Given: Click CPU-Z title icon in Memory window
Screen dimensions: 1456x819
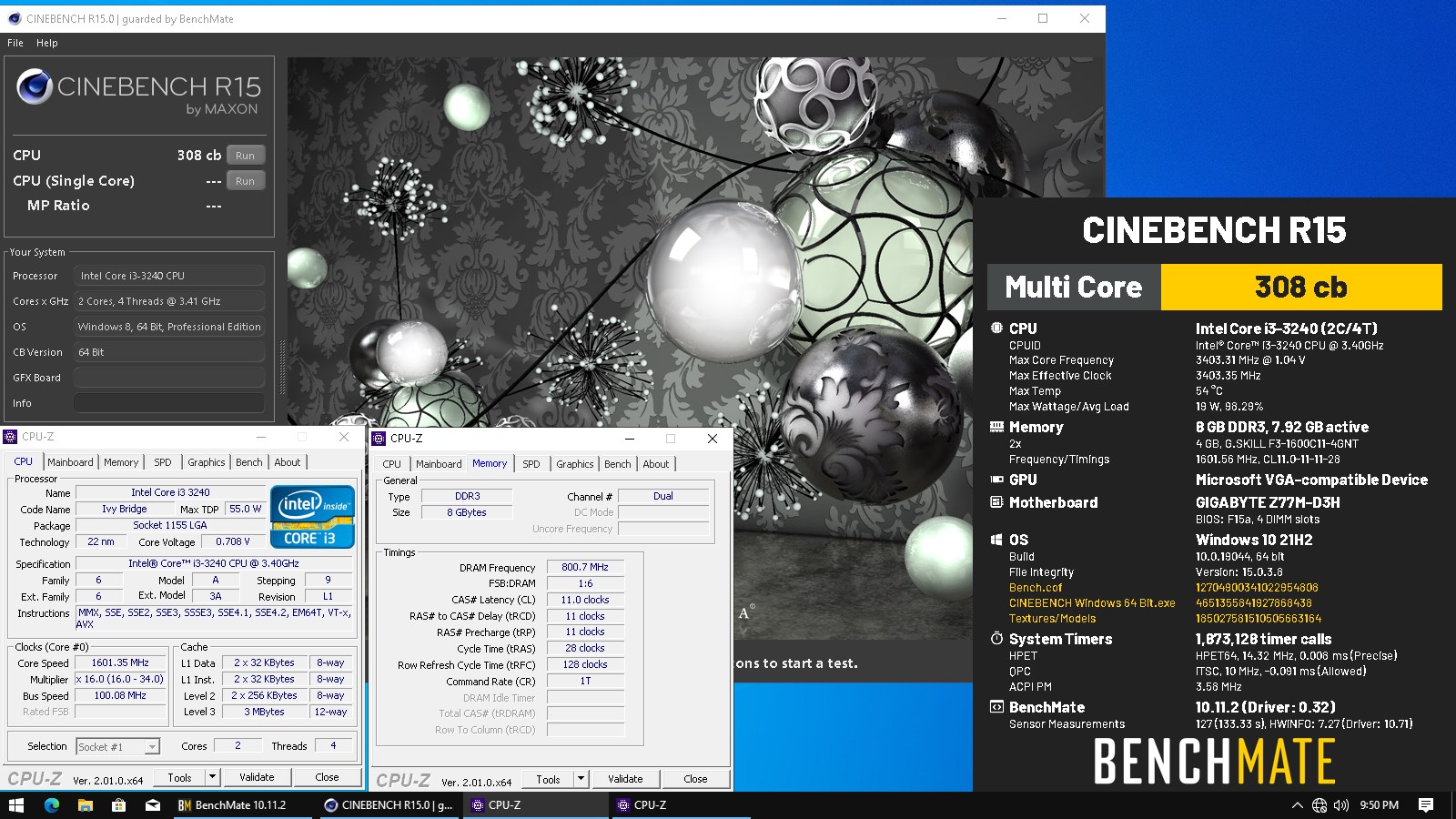Looking at the screenshot, I should [379, 439].
